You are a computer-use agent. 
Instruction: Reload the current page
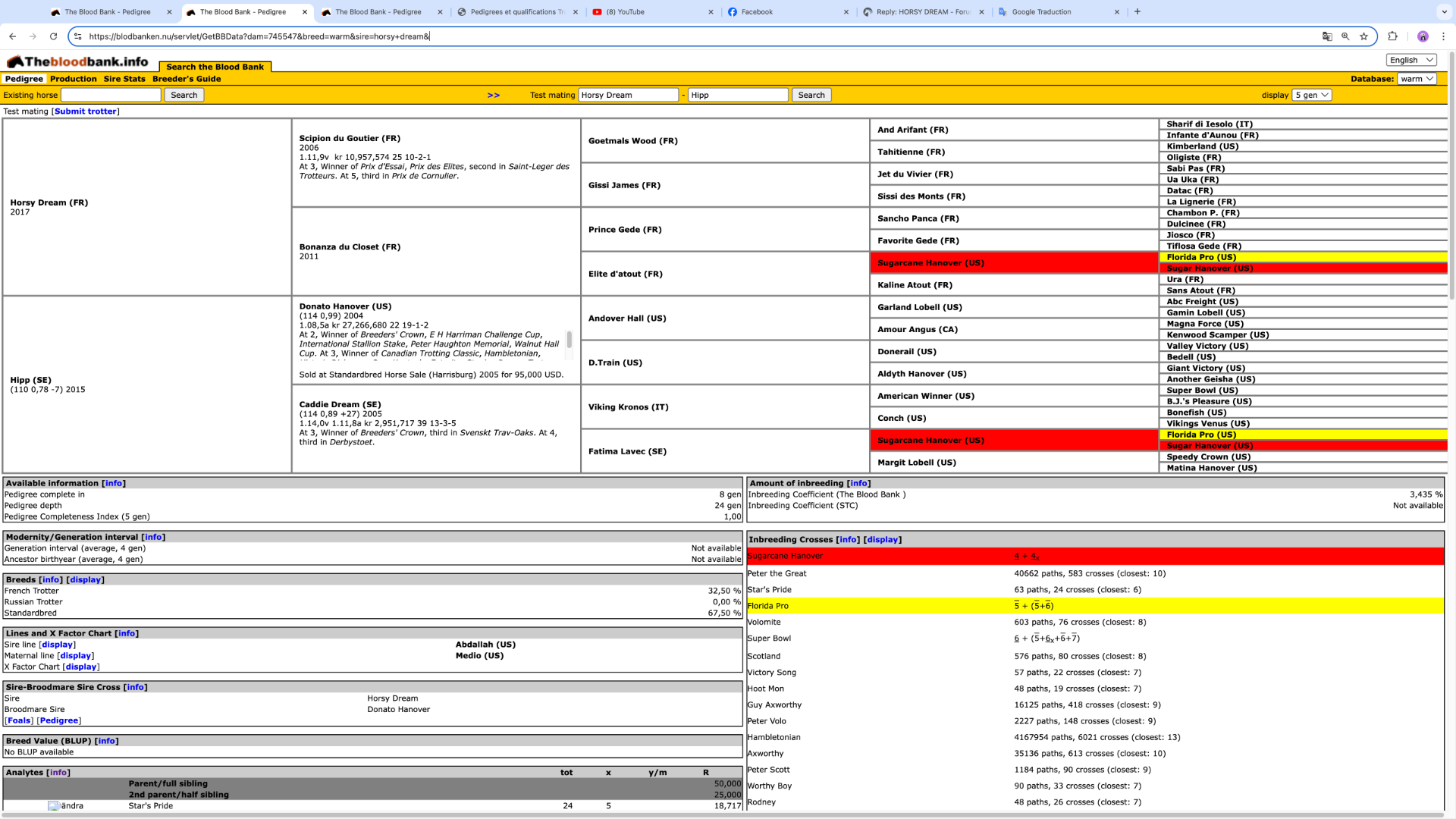pyautogui.click(x=53, y=36)
